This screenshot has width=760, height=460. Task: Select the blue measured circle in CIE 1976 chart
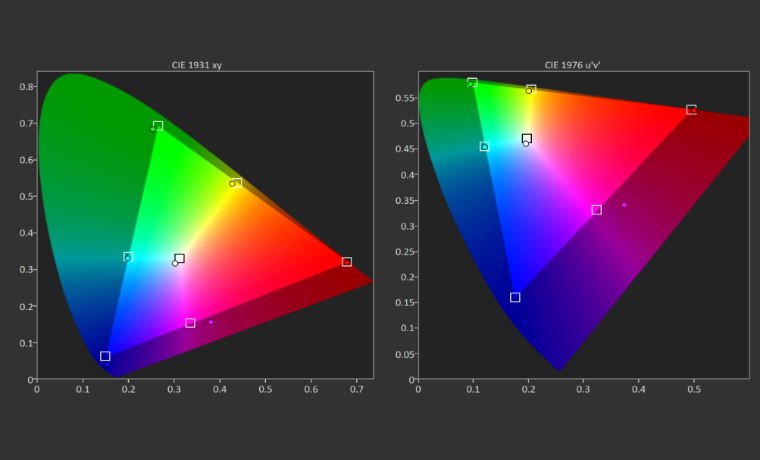(524, 322)
